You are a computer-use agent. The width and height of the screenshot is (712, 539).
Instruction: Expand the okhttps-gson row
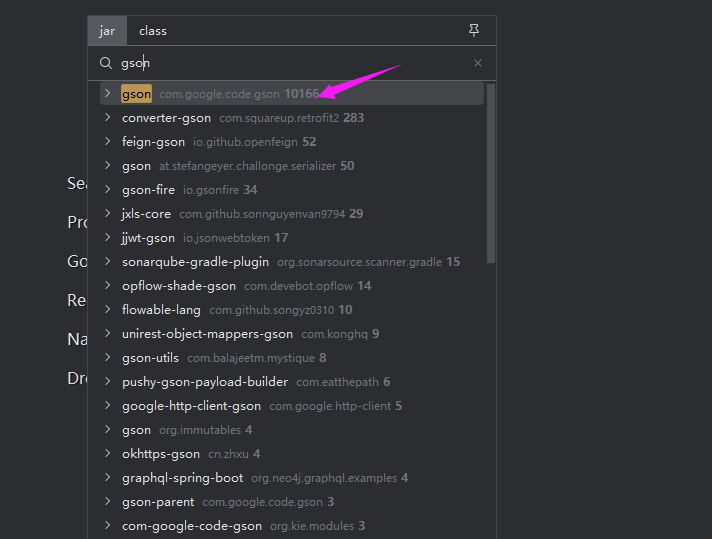(108, 454)
